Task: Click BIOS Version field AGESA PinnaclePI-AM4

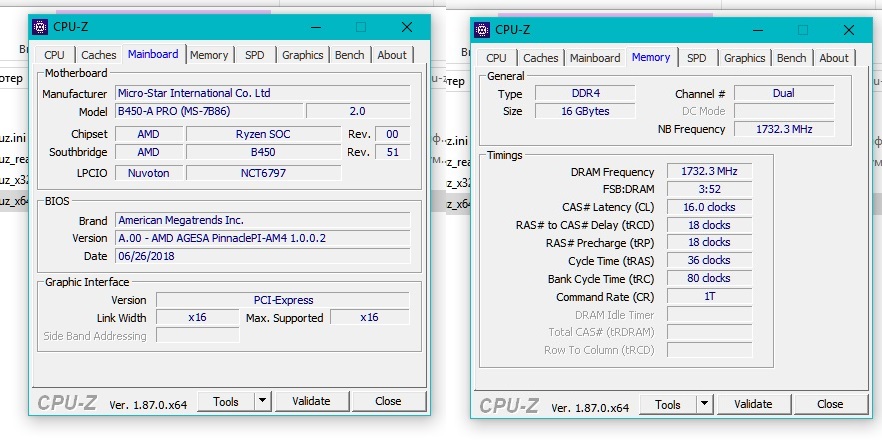Action: pos(263,238)
